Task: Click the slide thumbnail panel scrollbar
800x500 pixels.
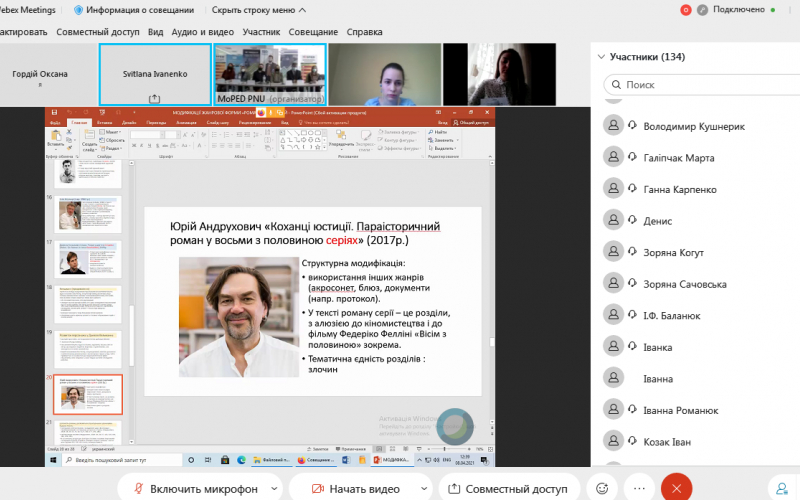Action: [131, 335]
